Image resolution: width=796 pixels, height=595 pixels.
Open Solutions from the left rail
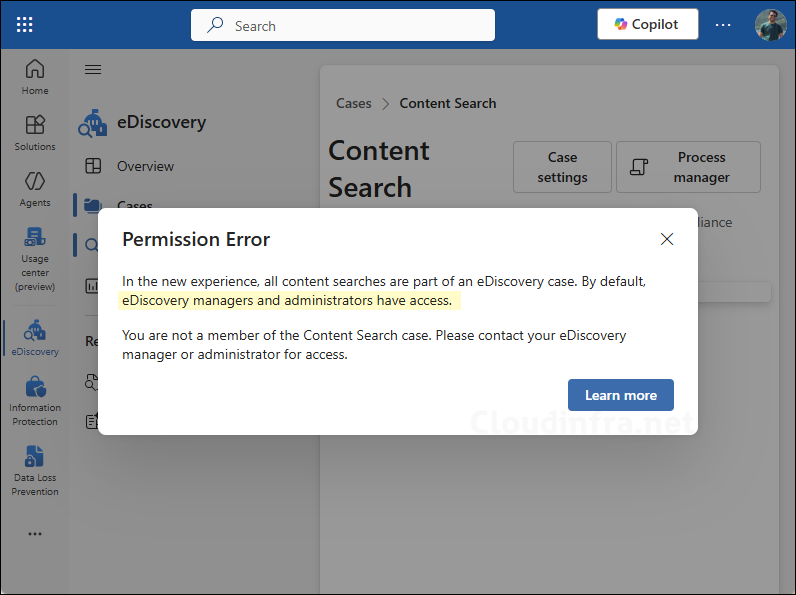[x=35, y=132]
